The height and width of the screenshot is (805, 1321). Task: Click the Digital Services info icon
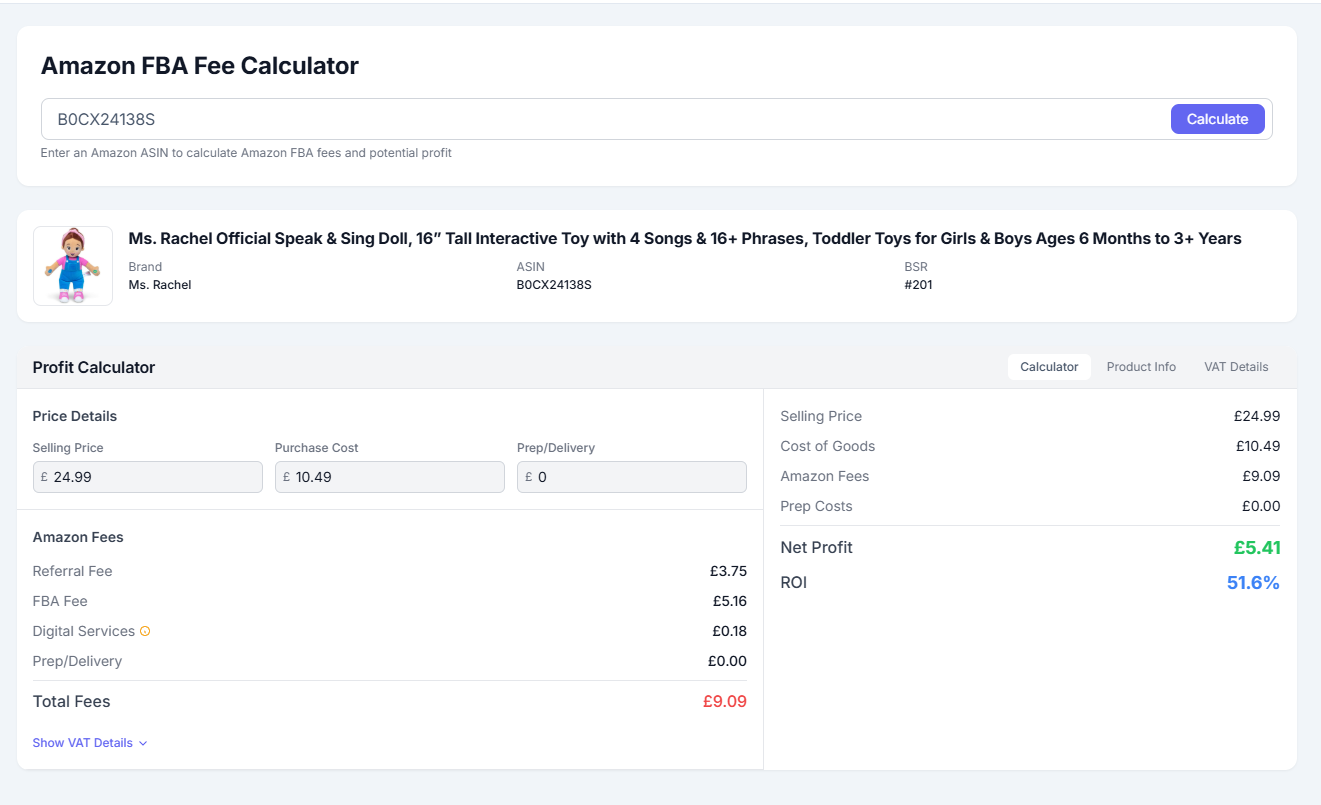tap(145, 631)
